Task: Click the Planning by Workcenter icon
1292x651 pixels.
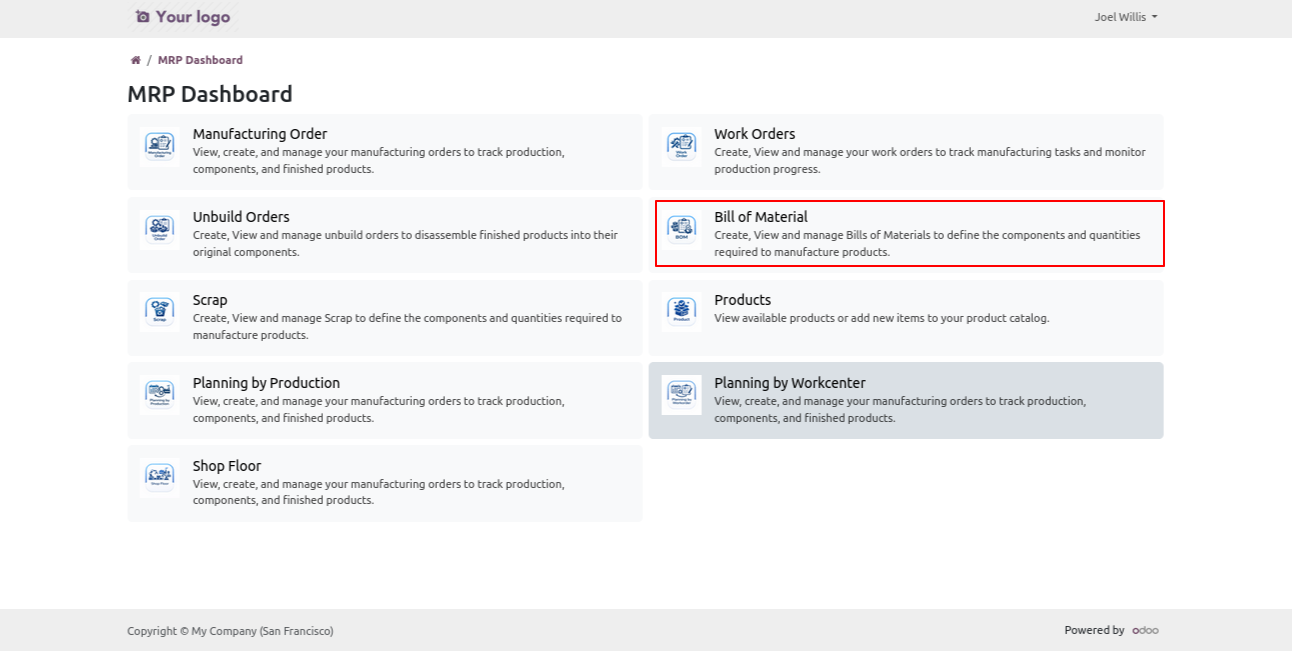Action: click(681, 395)
